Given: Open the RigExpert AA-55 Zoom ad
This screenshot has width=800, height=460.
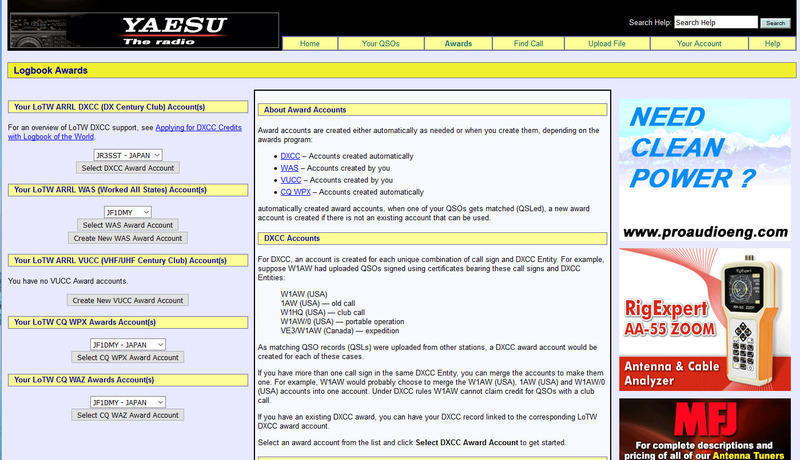Looking at the screenshot, I should (704, 318).
